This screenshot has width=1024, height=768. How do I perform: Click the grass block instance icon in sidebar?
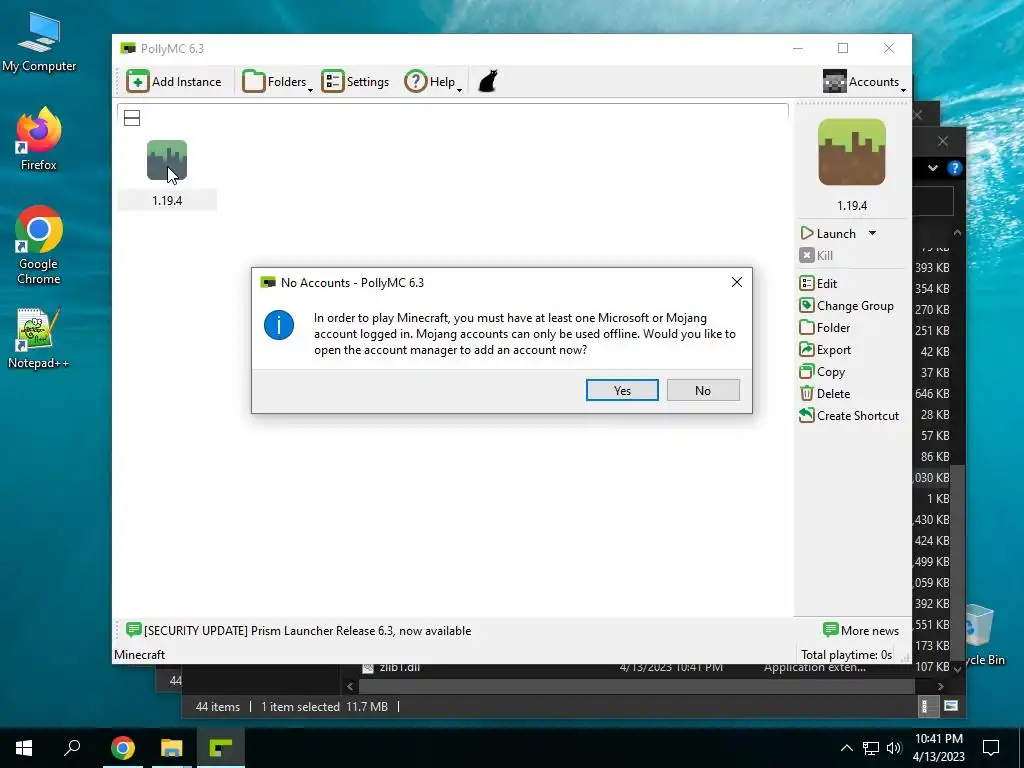coord(852,152)
